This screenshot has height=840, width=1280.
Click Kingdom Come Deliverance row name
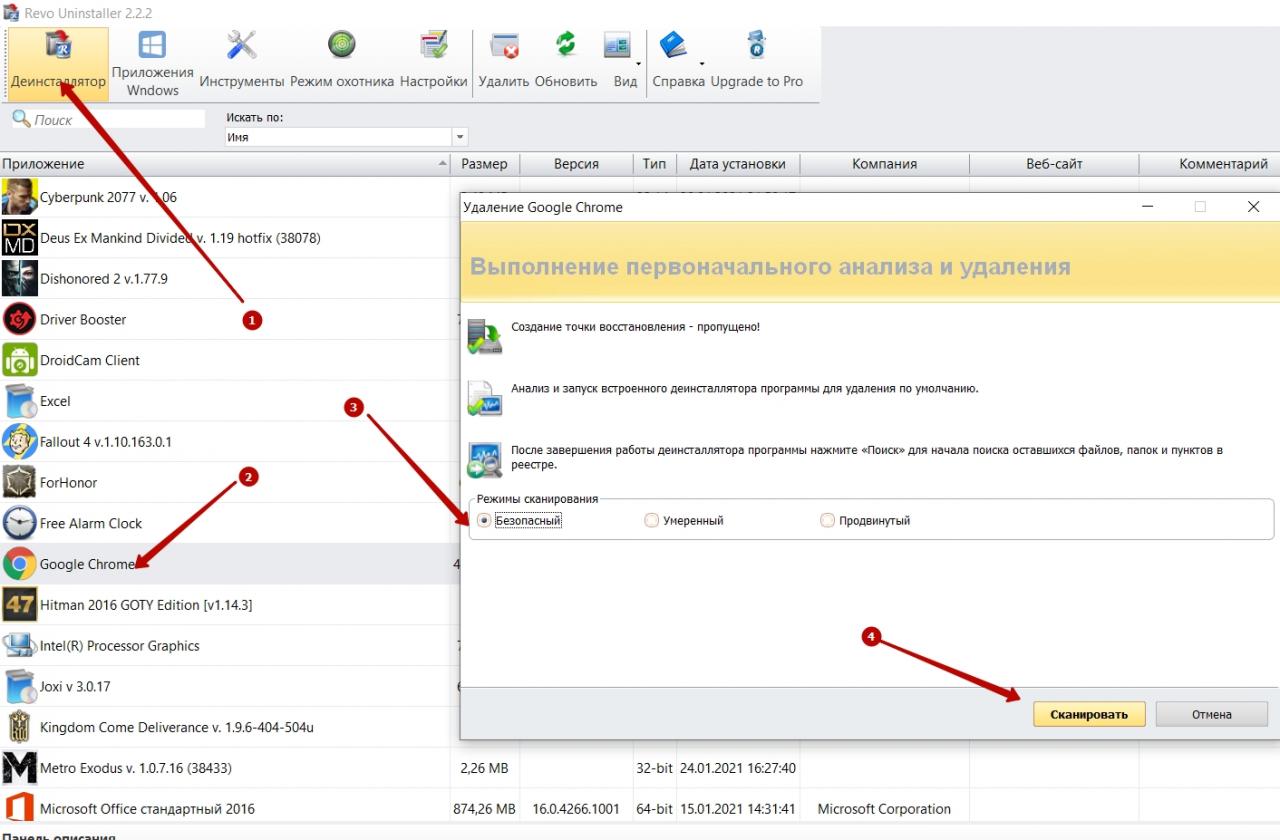click(x=177, y=727)
